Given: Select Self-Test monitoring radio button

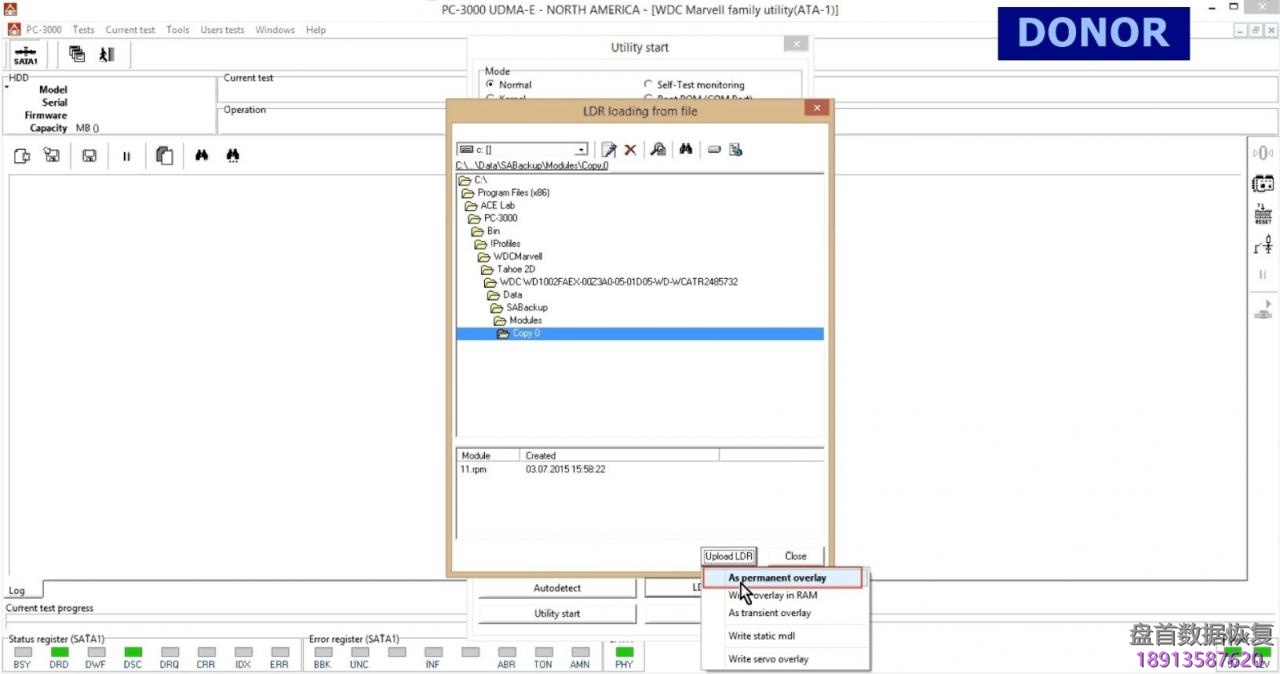Looking at the screenshot, I should pyautogui.click(x=648, y=85).
